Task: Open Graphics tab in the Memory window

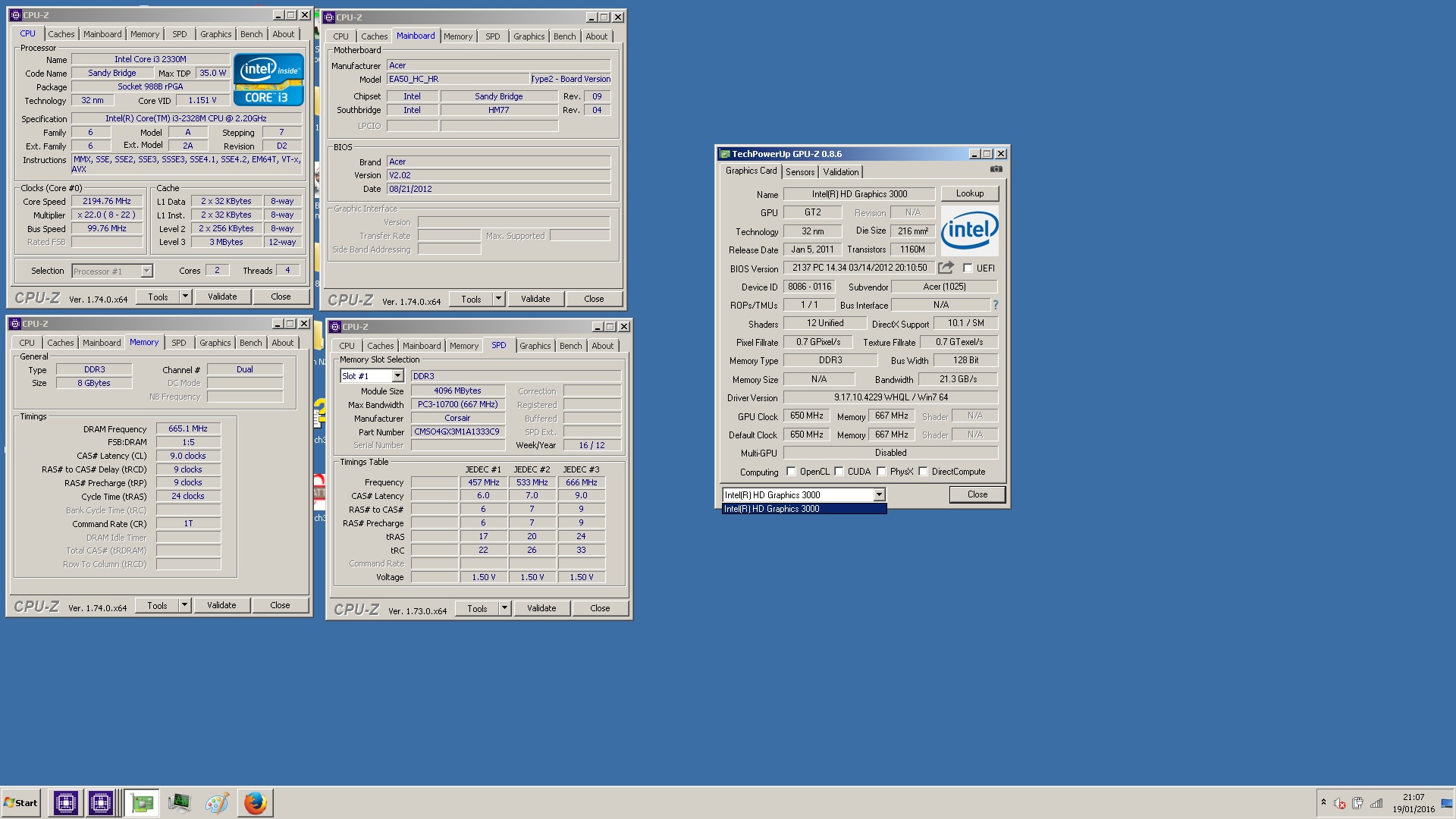Action: pos(215,343)
